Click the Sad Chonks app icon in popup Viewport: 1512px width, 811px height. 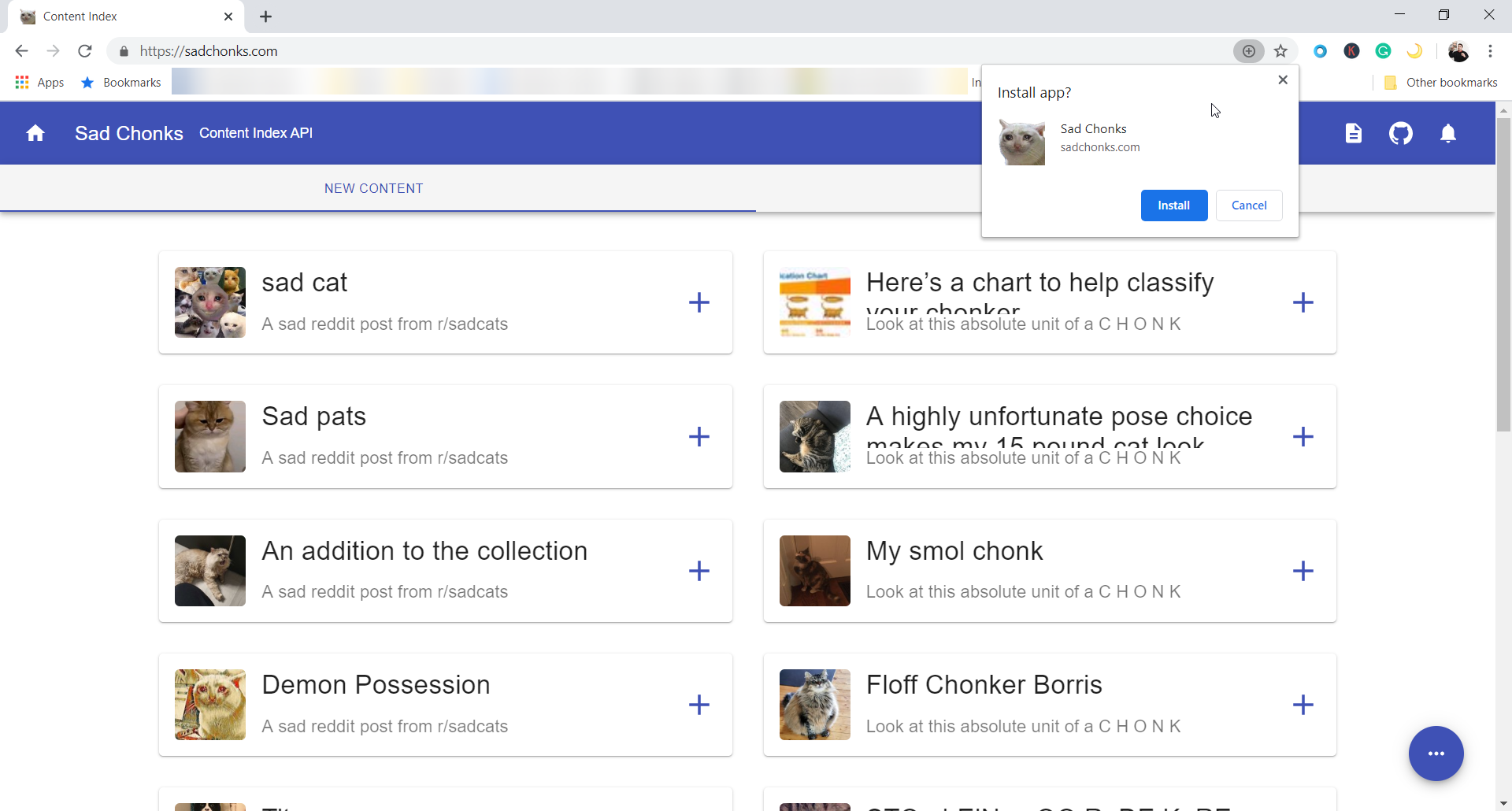tap(1021, 142)
